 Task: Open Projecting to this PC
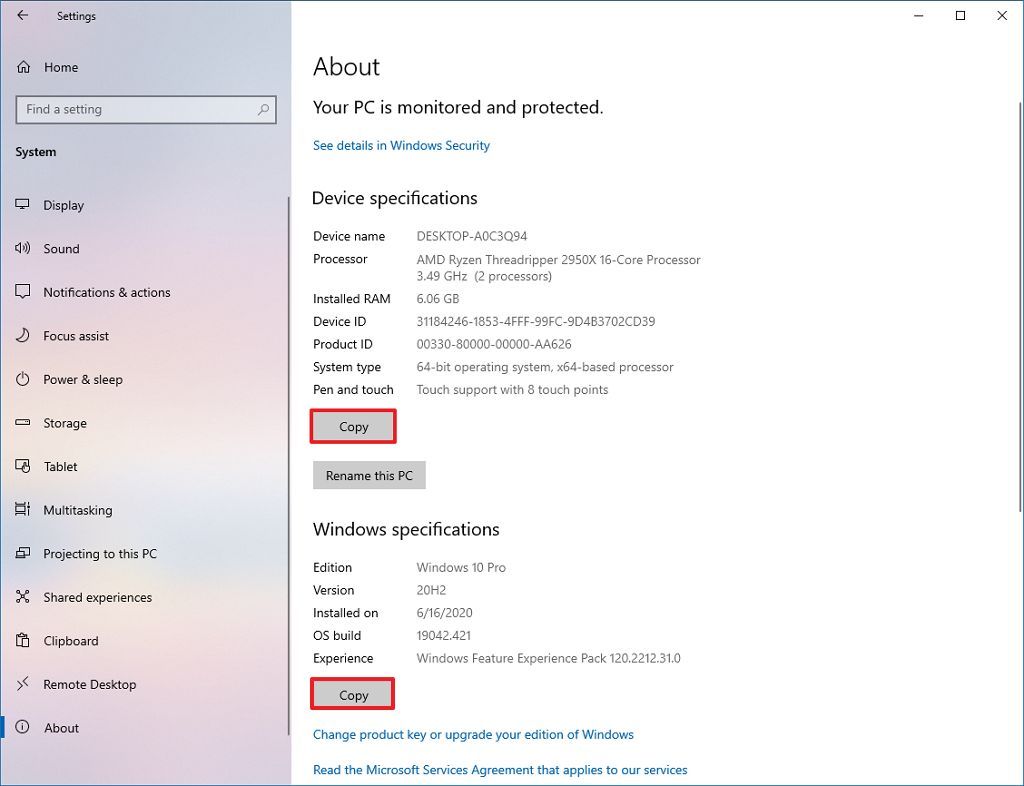[99, 553]
